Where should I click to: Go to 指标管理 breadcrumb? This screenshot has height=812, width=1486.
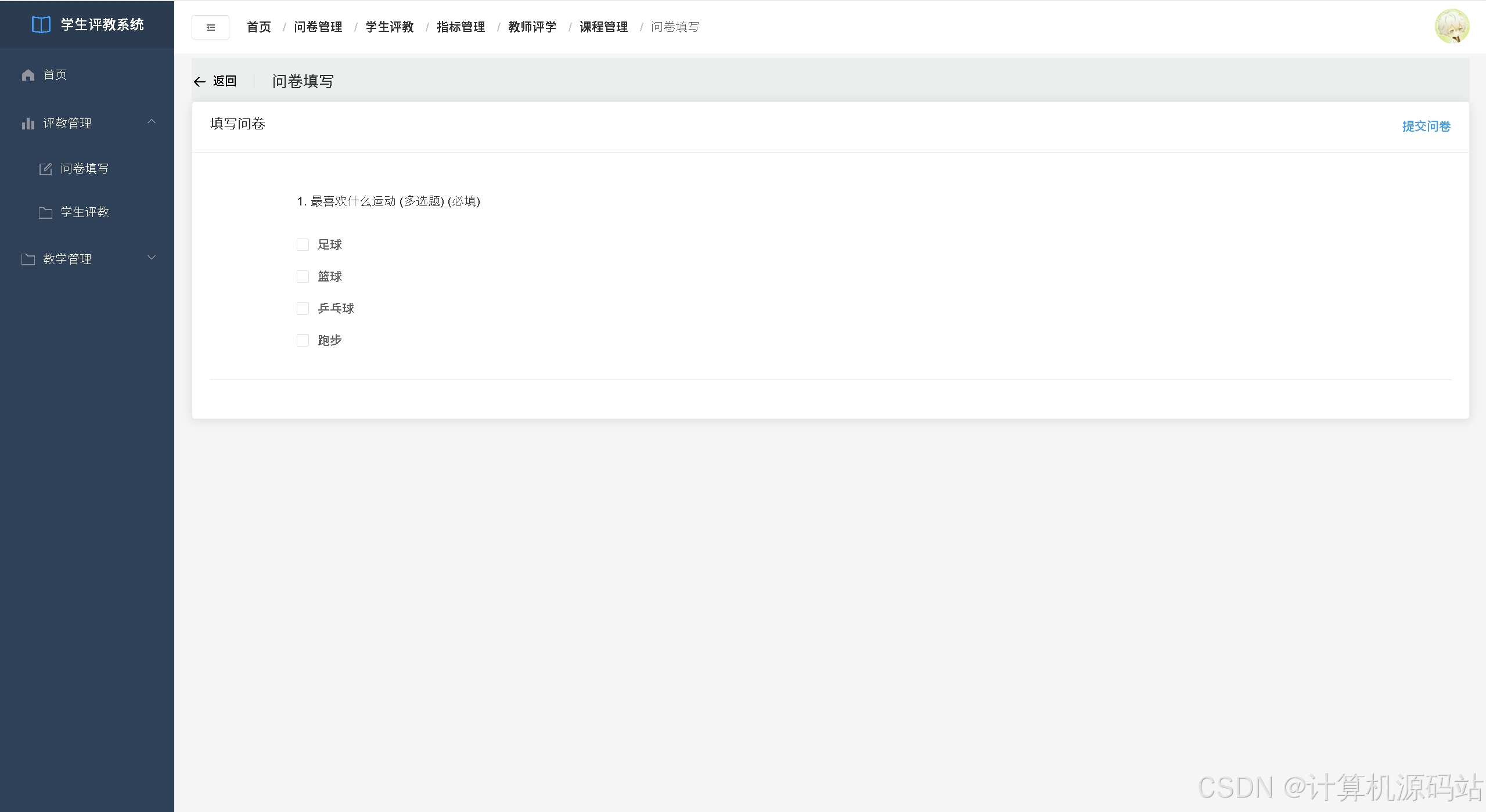pyautogui.click(x=461, y=27)
